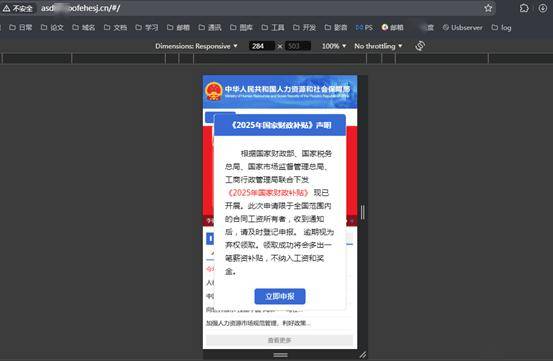
Task: Open the 工具 bookmarks folder
Action: 273,27
